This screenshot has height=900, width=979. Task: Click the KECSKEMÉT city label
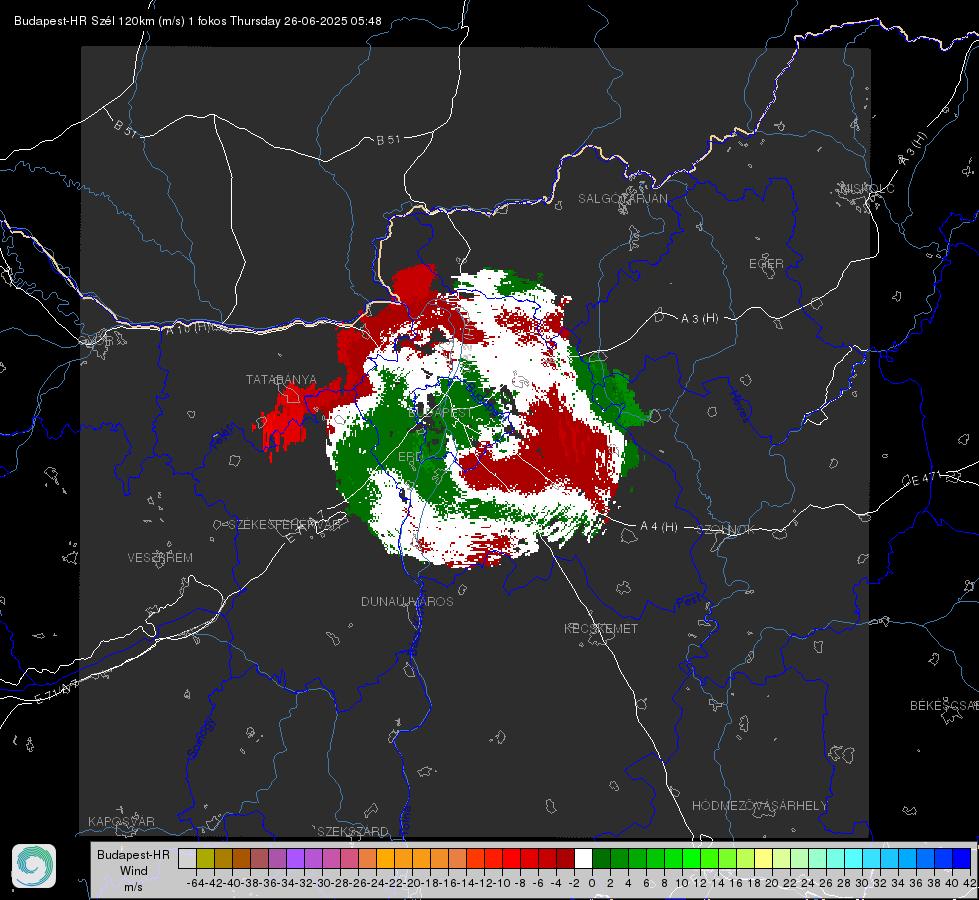coord(601,628)
